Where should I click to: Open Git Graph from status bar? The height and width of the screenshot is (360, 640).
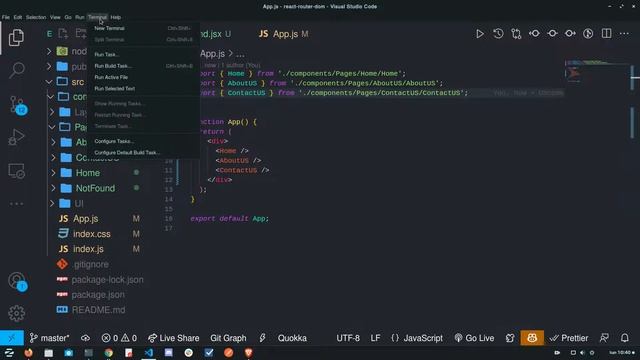click(228, 338)
